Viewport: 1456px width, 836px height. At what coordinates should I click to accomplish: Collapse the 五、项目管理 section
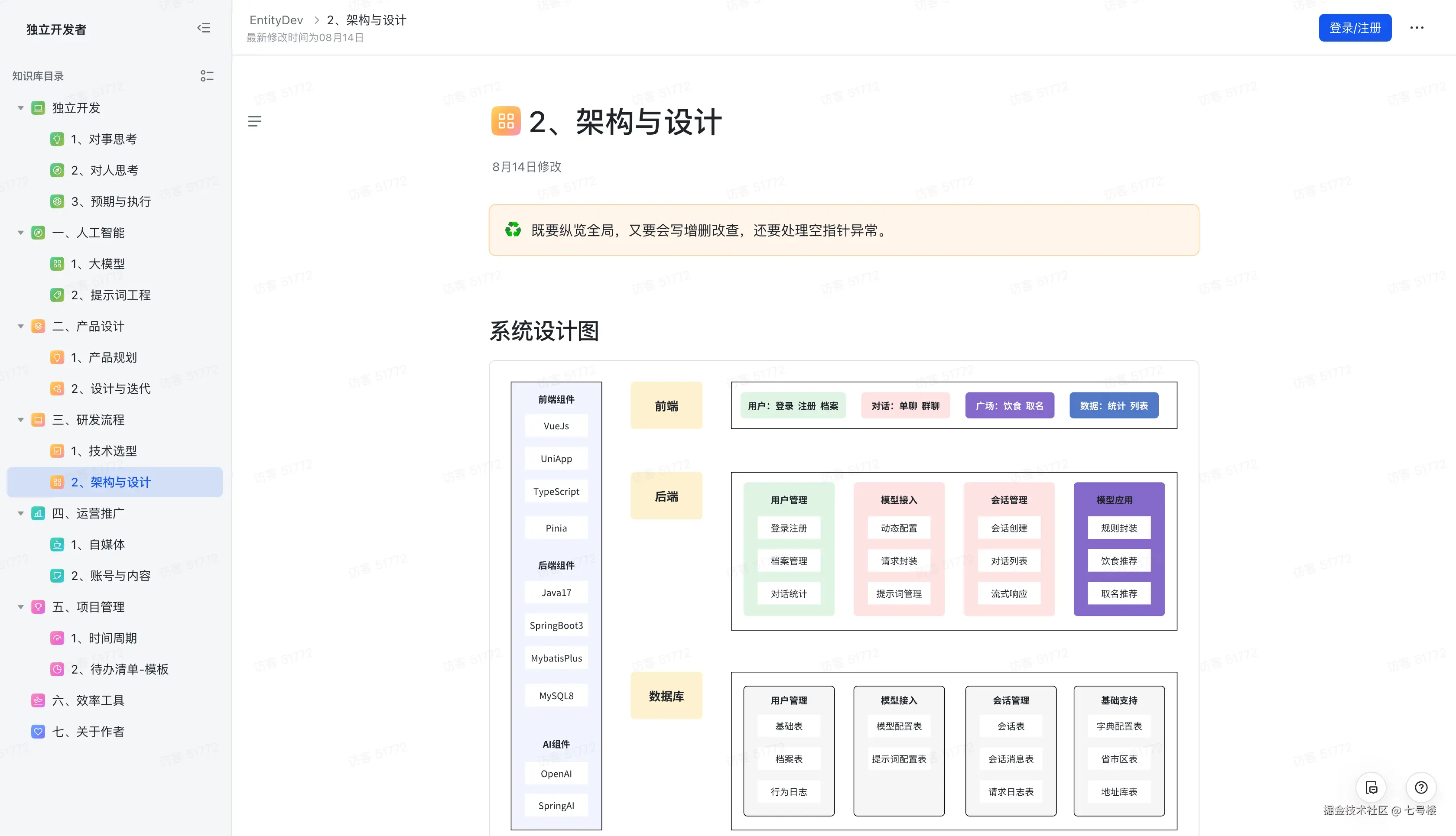20,607
